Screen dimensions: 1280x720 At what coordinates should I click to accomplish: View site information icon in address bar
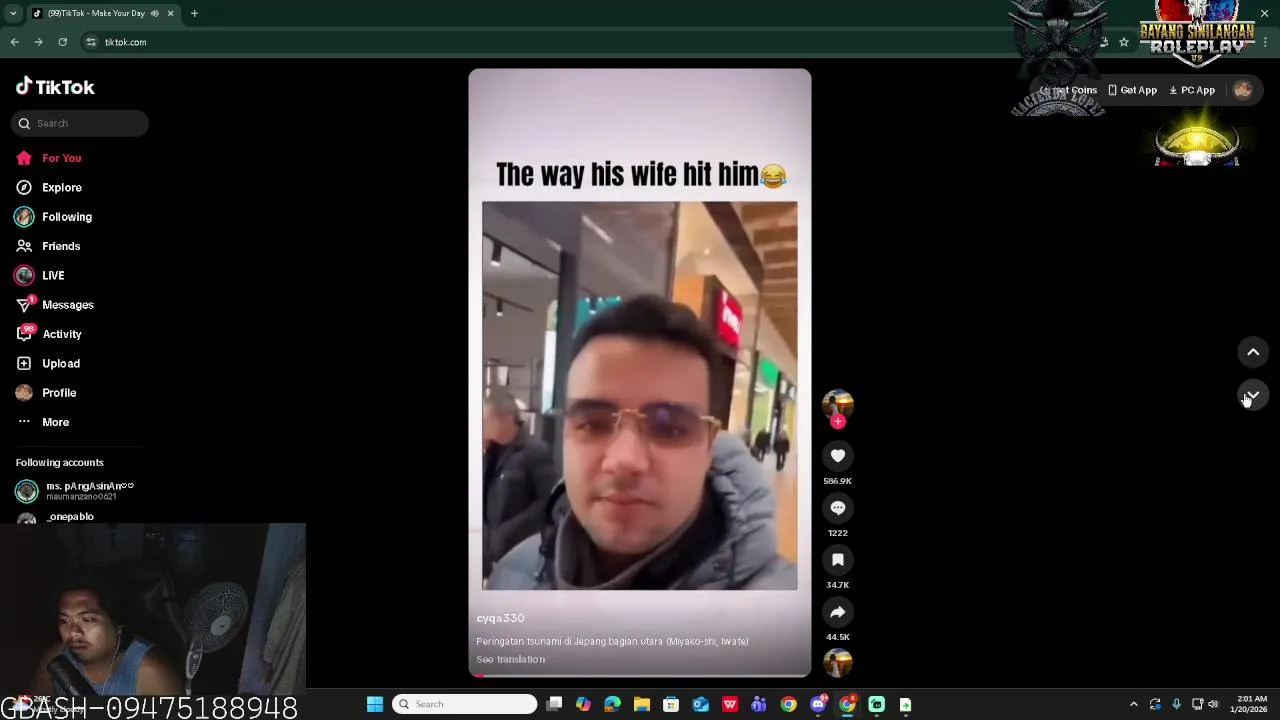[91, 42]
